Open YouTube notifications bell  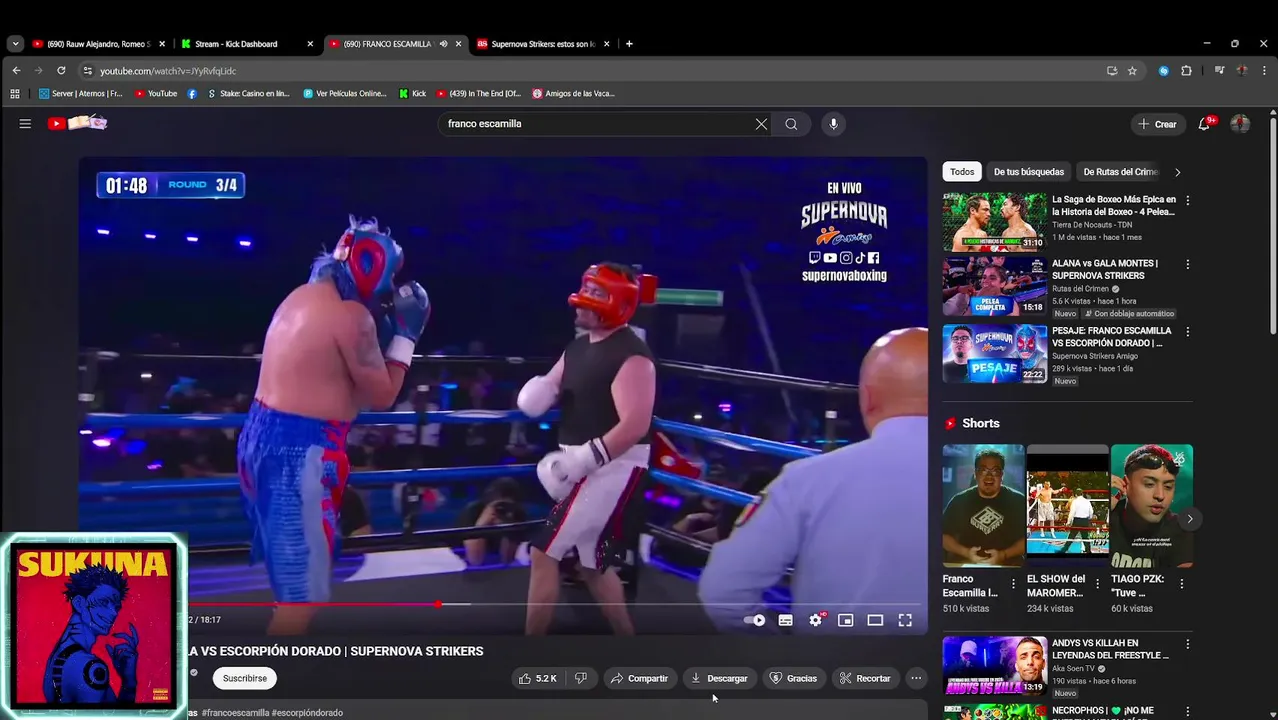pyautogui.click(x=1205, y=124)
